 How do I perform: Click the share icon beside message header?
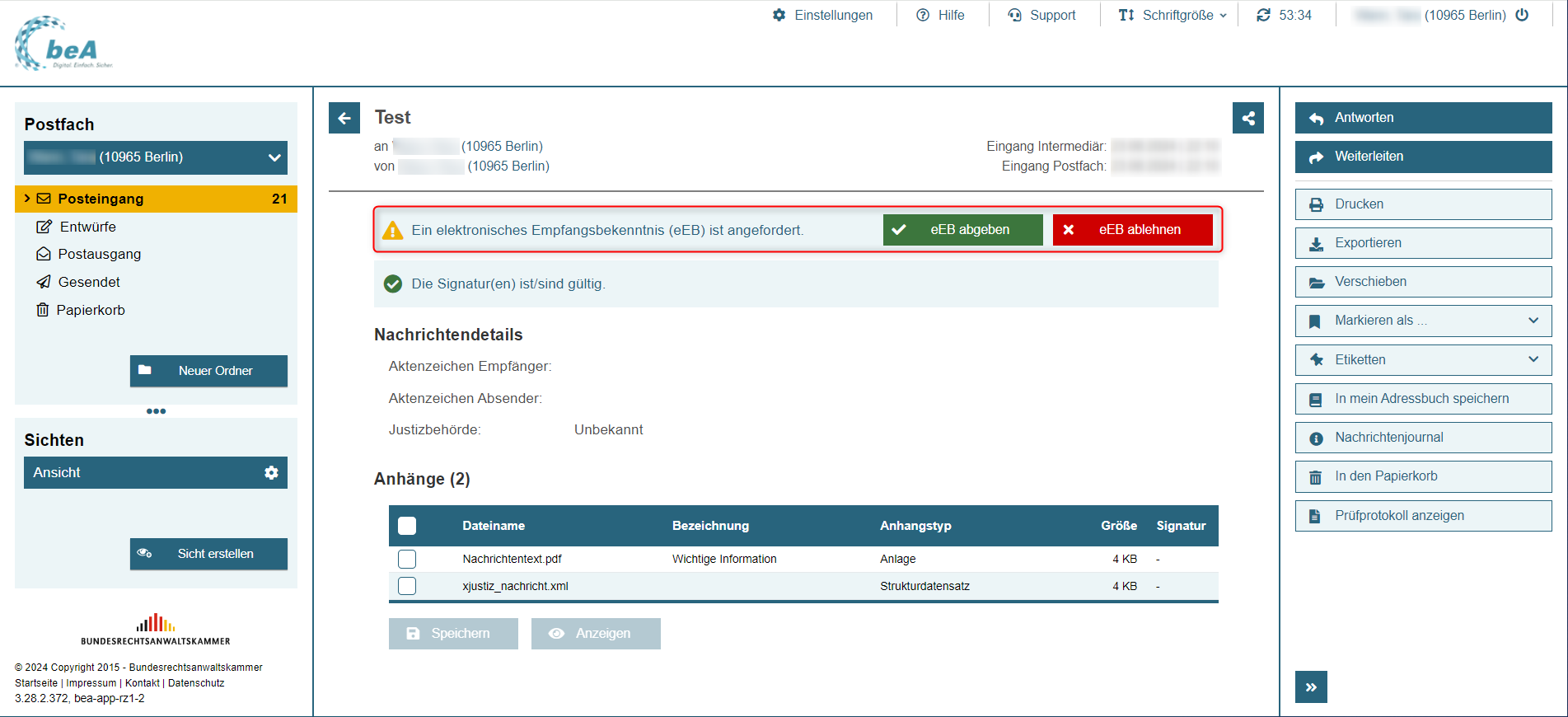point(1248,118)
